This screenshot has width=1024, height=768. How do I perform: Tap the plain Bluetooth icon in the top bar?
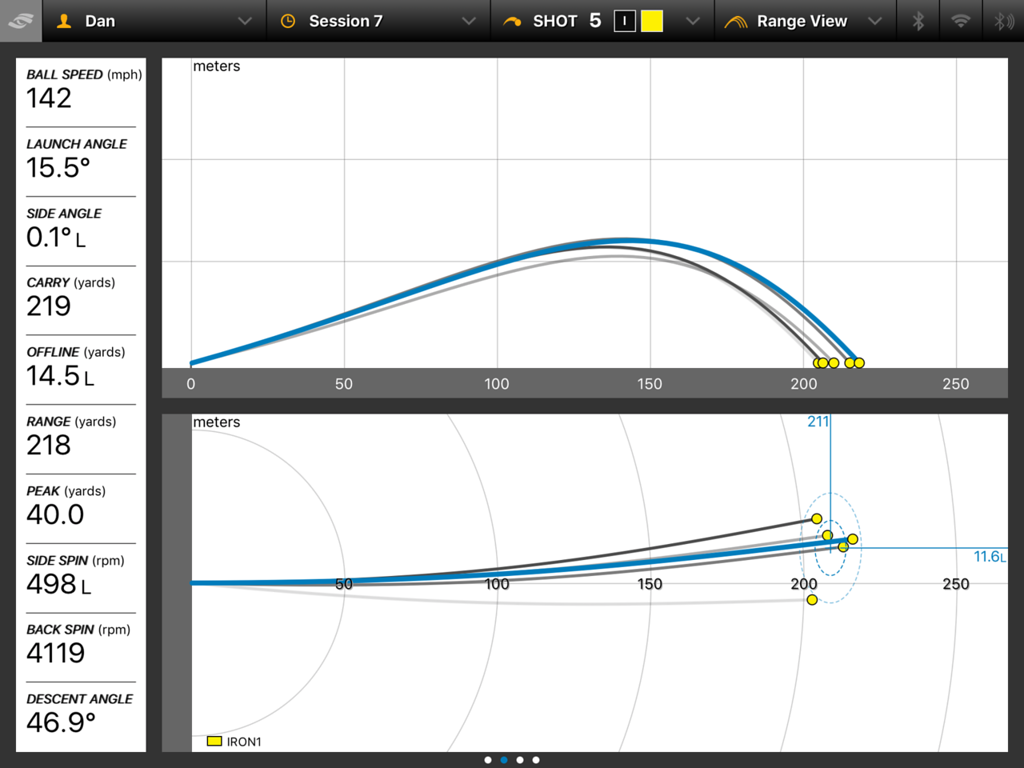[x=918, y=21]
